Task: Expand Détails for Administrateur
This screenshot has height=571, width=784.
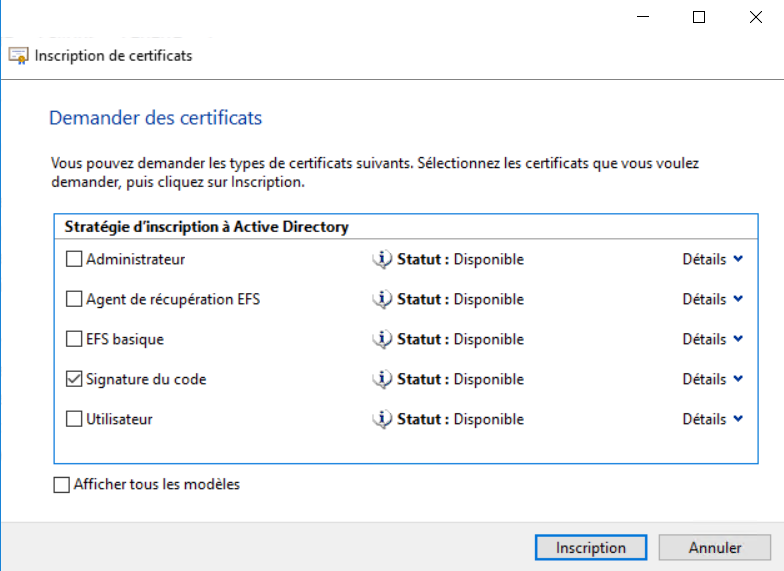Action: point(713,259)
